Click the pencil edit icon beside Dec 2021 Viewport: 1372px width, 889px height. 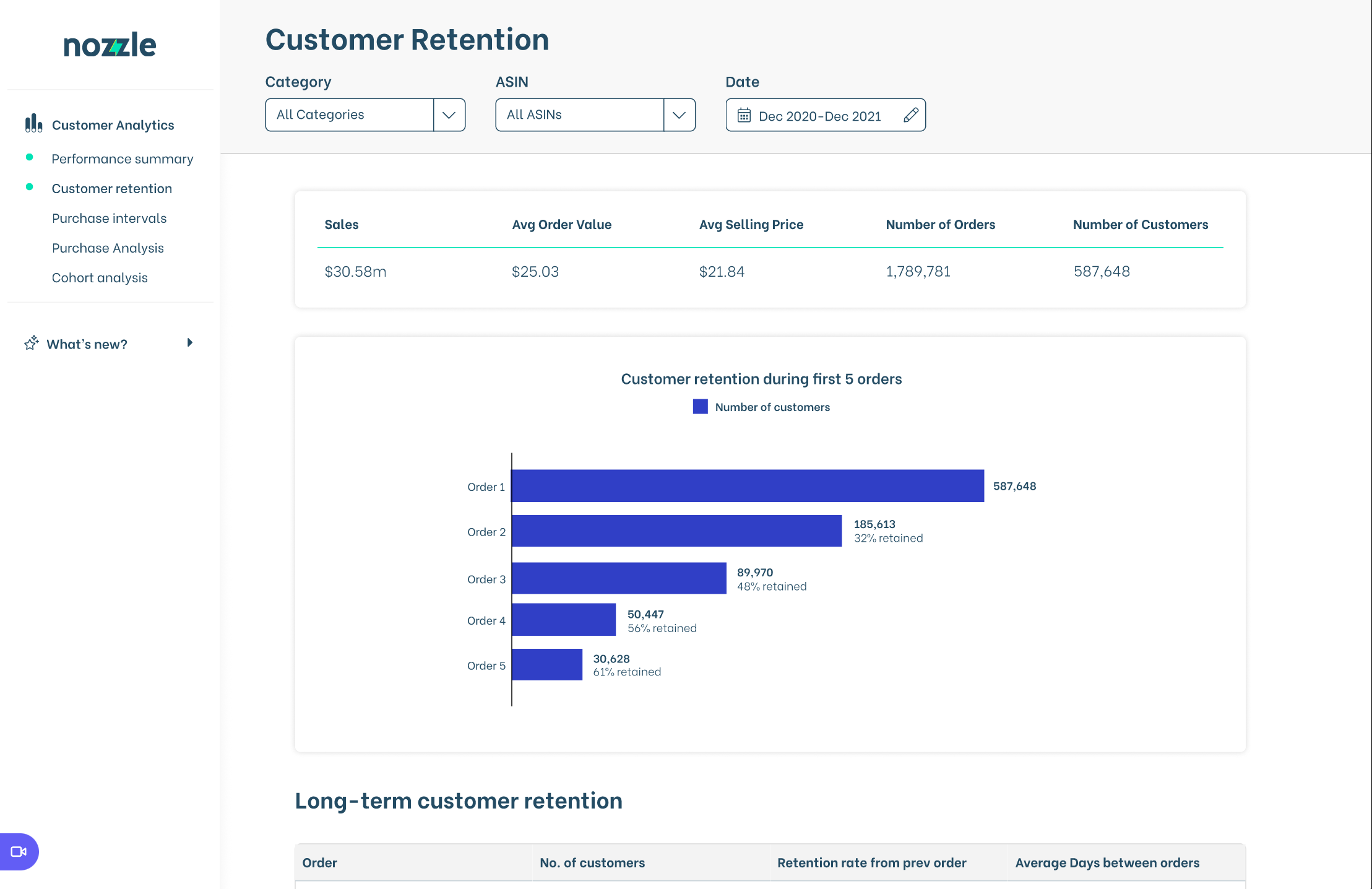point(909,114)
